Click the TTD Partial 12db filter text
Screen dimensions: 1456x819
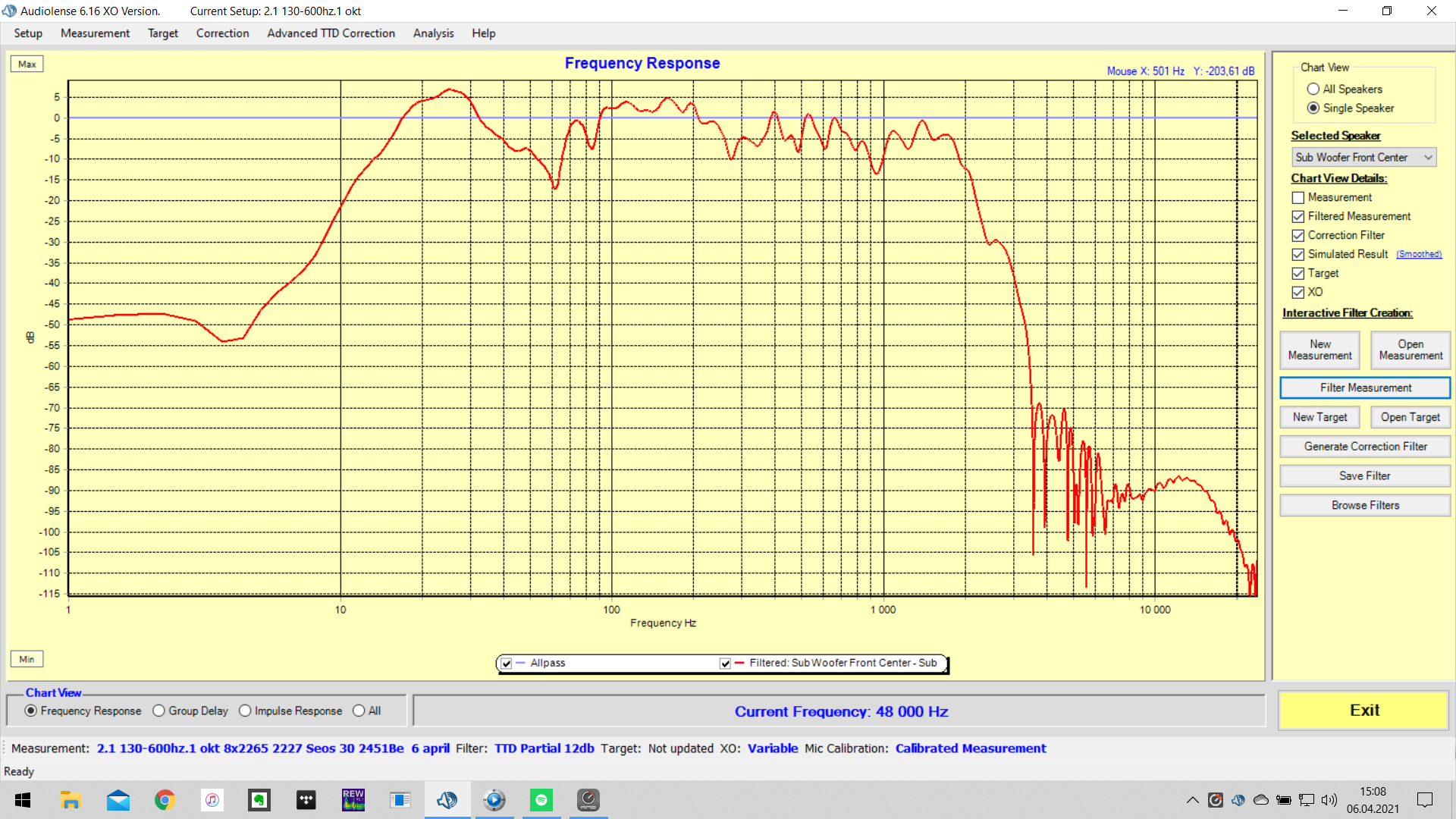coord(544,749)
